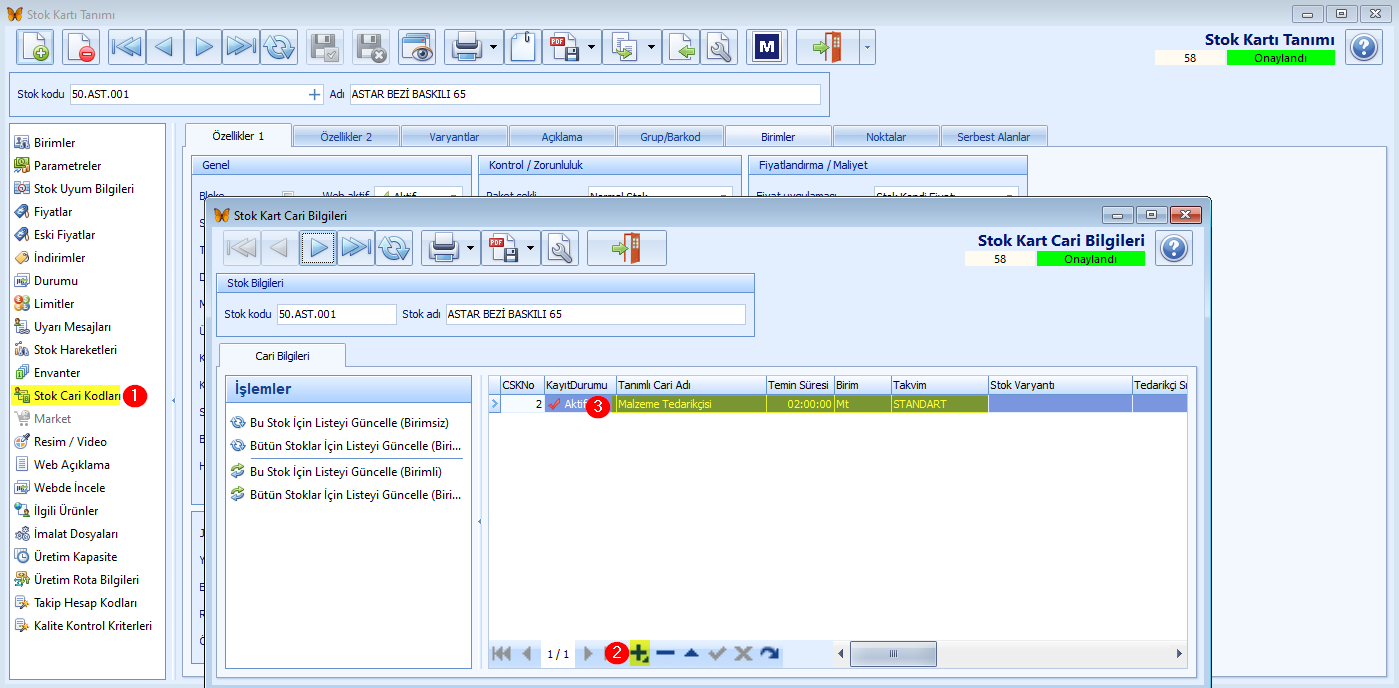The height and width of the screenshot is (688, 1399).
Task: Click the exit door icon in Cari Bilgileri window
Action: click(627, 247)
